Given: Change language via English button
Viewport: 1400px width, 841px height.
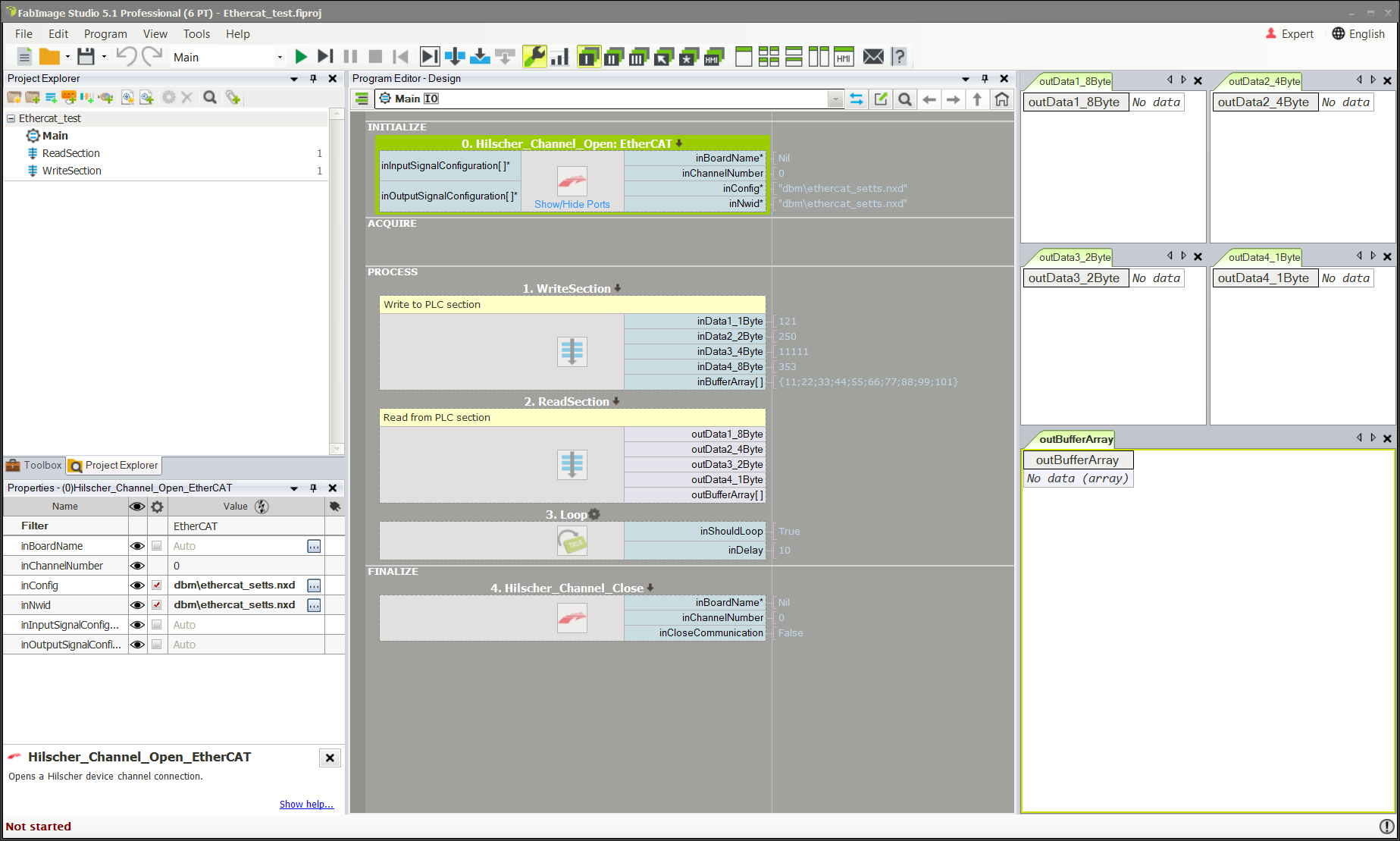Looking at the screenshot, I should pyautogui.click(x=1358, y=34).
